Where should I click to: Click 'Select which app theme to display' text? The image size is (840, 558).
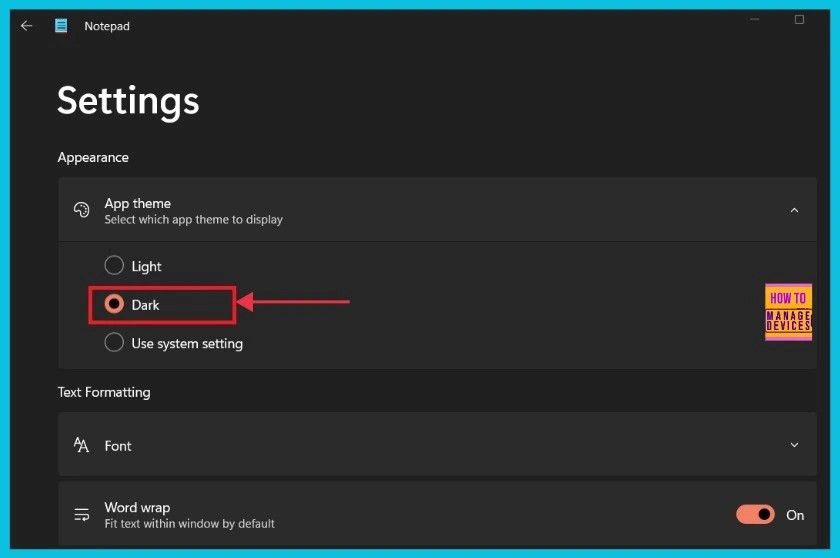tap(193, 220)
